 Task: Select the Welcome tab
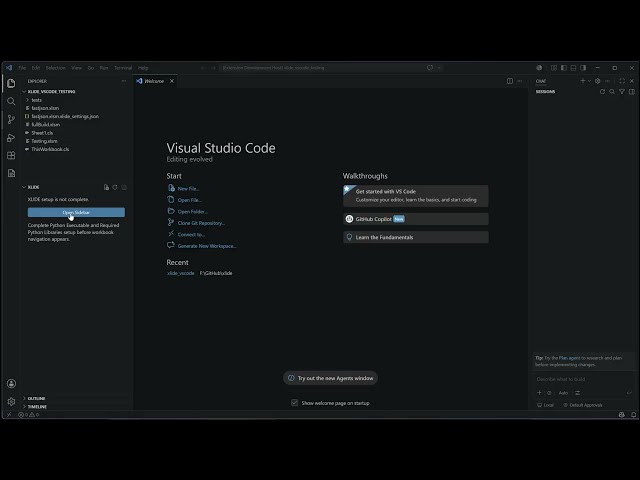(x=155, y=81)
